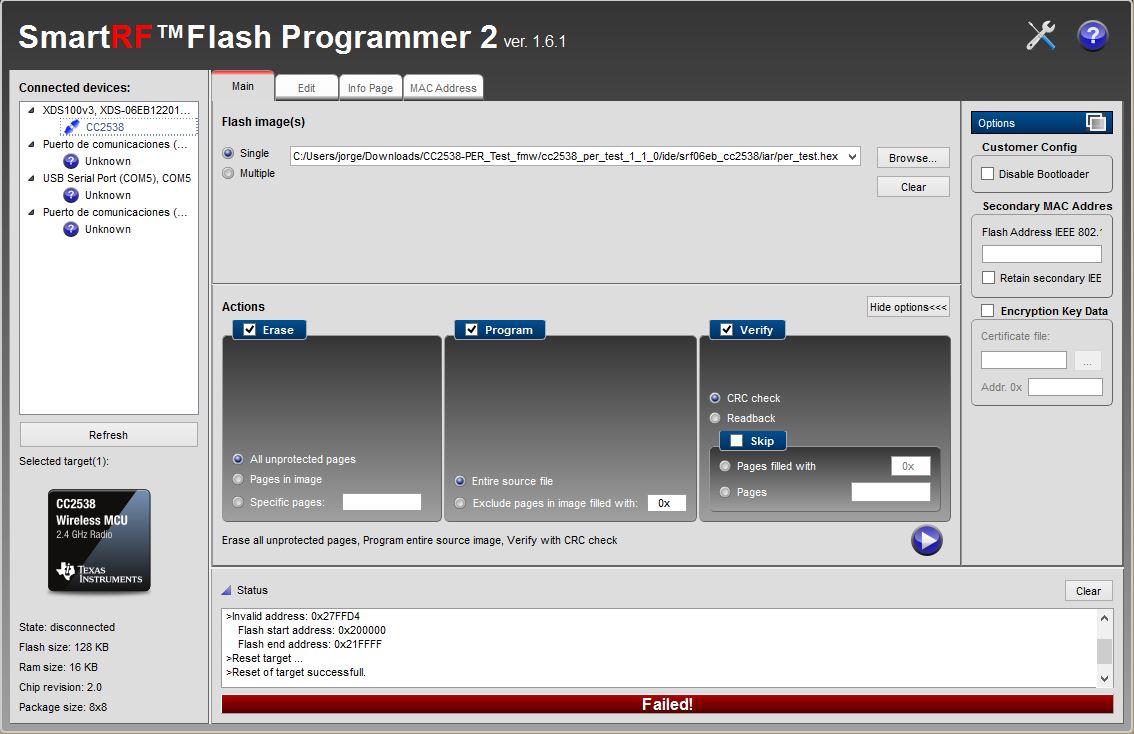Image resolution: width=1134 pixels, height=734 pixels.
Task: Click the Unknown icon under USB Serial Port COM5
Action: (71, 195)
